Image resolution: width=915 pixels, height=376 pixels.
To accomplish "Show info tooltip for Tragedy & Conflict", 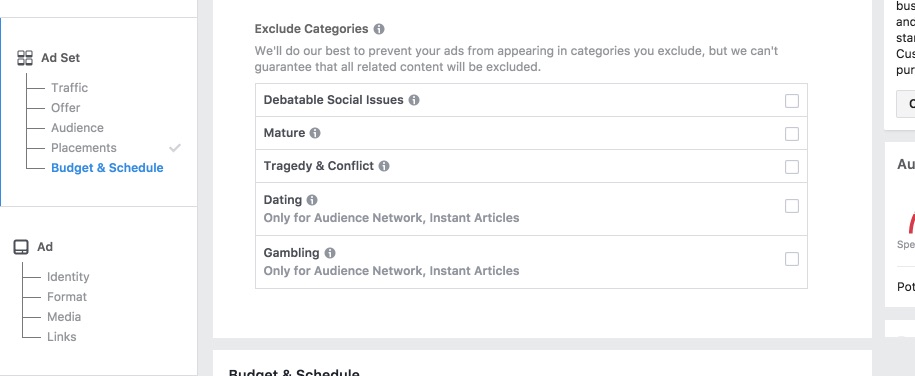I will point(384,166).
